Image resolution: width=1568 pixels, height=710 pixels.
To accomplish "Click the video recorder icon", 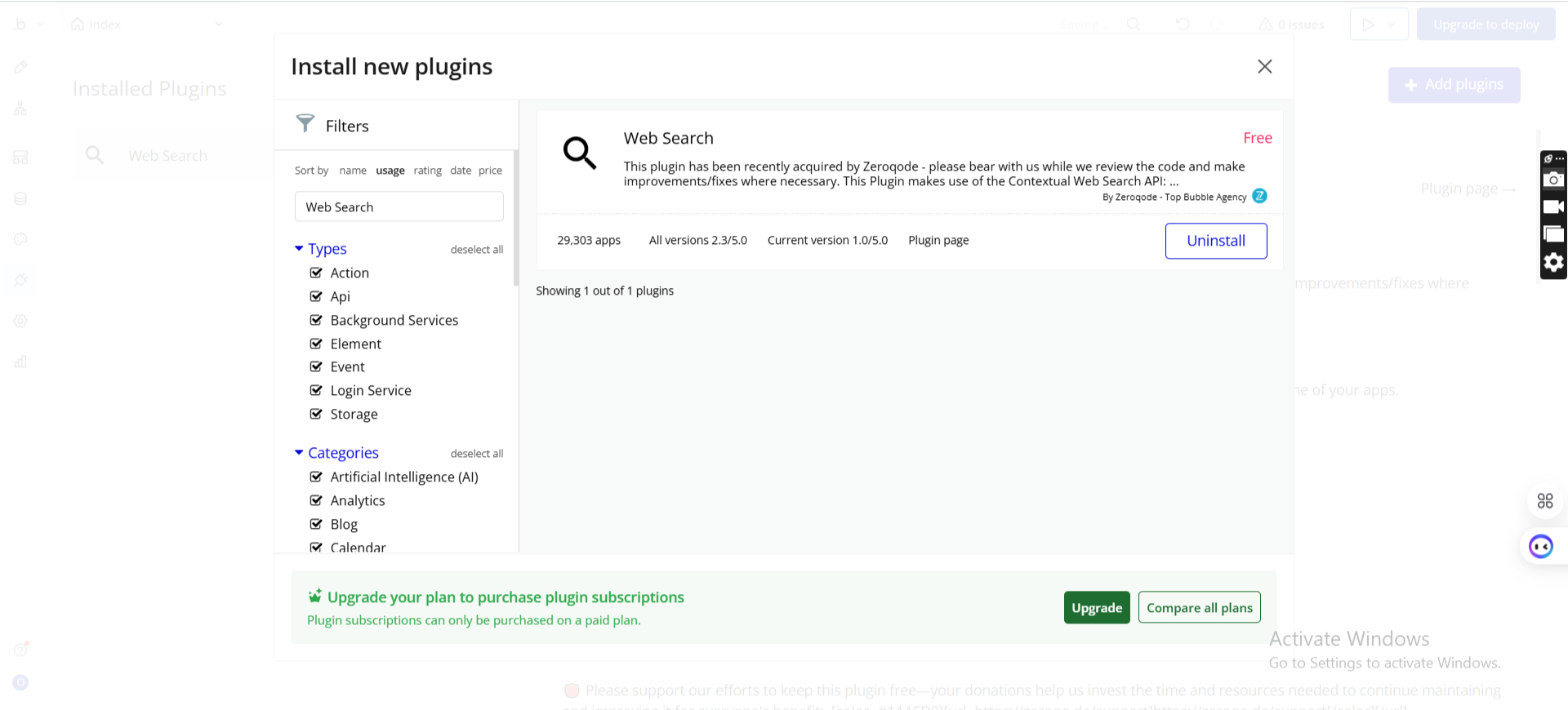I will (x=1552, y=207).
